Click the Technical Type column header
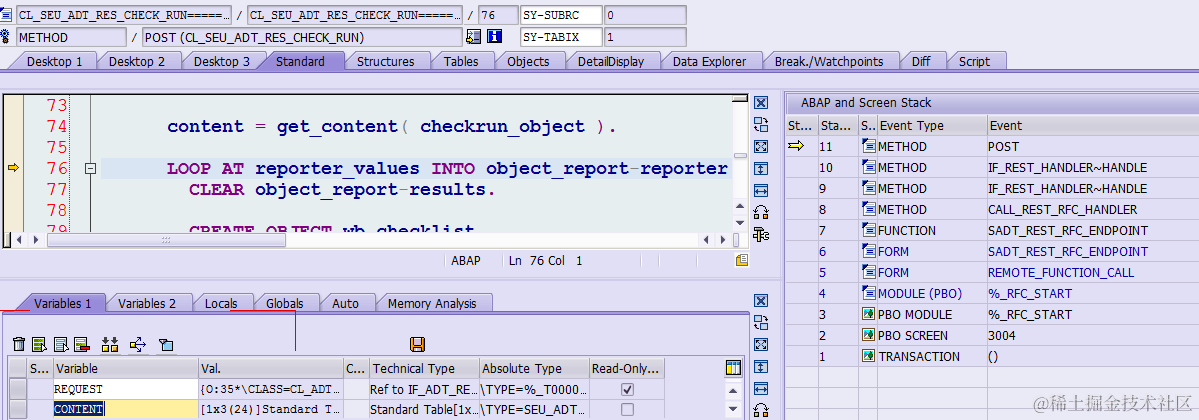1199x420 pixels. point(425,369)
